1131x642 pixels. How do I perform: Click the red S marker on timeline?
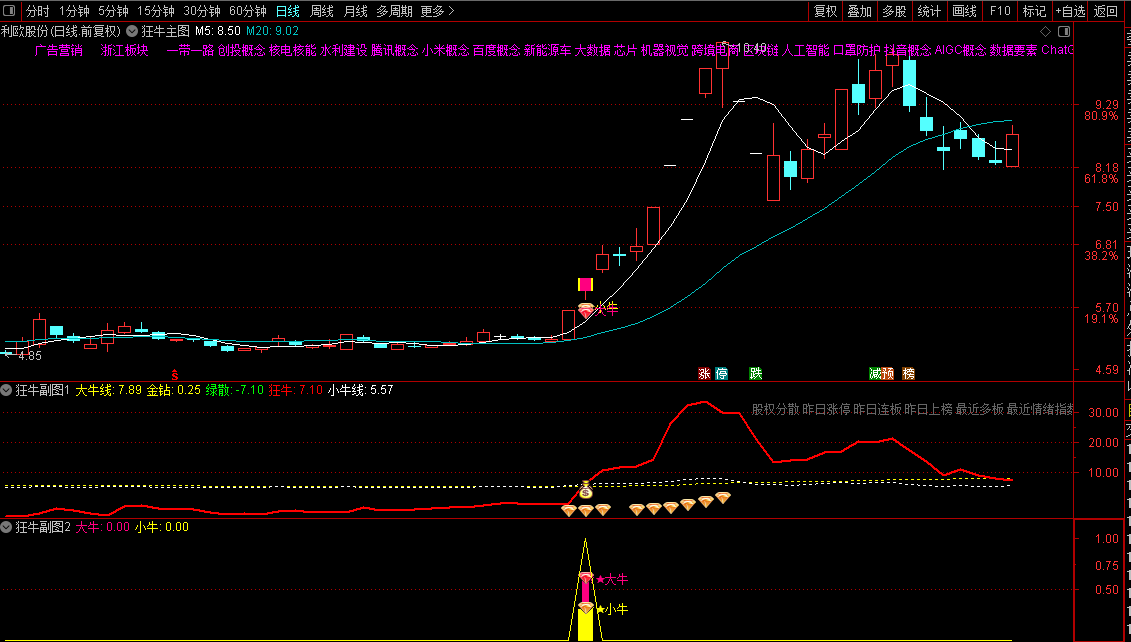coord(174,374)
